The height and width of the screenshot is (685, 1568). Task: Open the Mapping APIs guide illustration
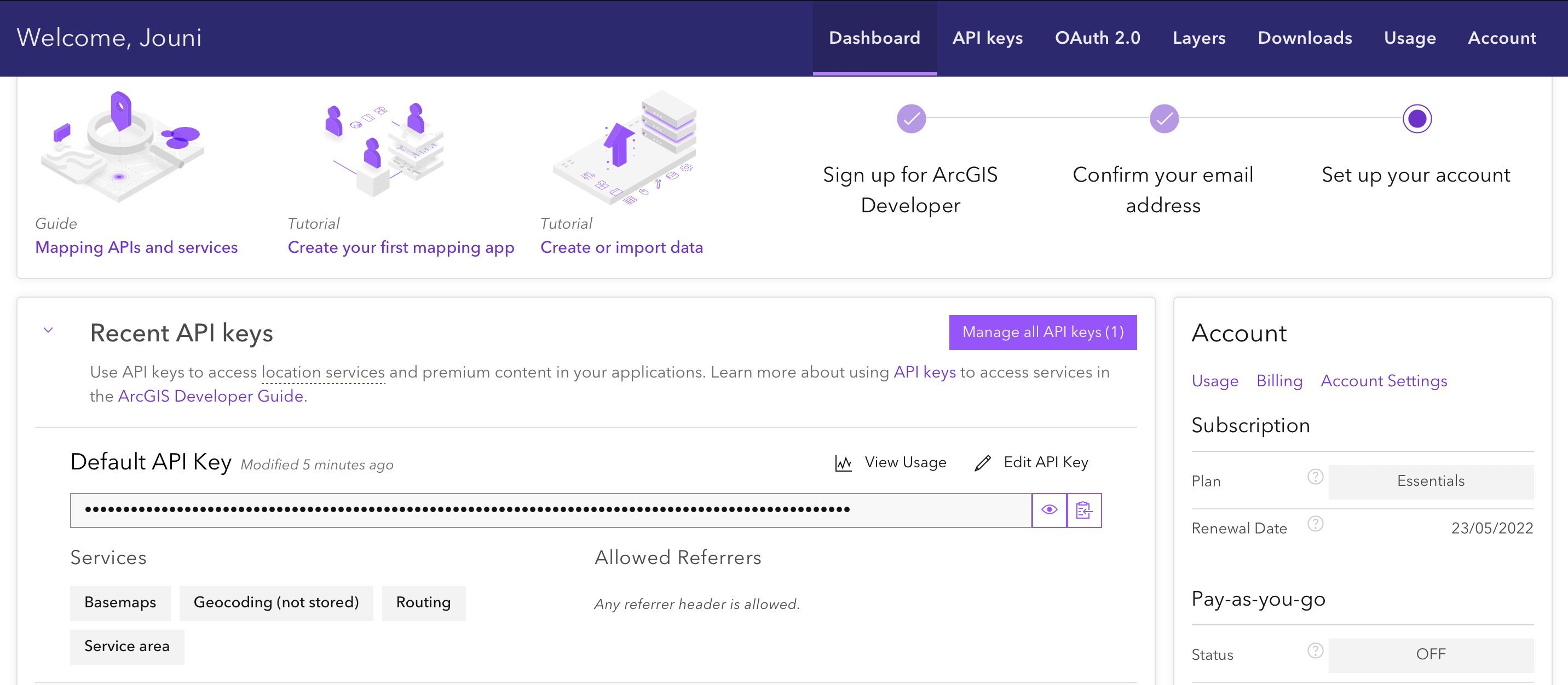pos(121,147)
